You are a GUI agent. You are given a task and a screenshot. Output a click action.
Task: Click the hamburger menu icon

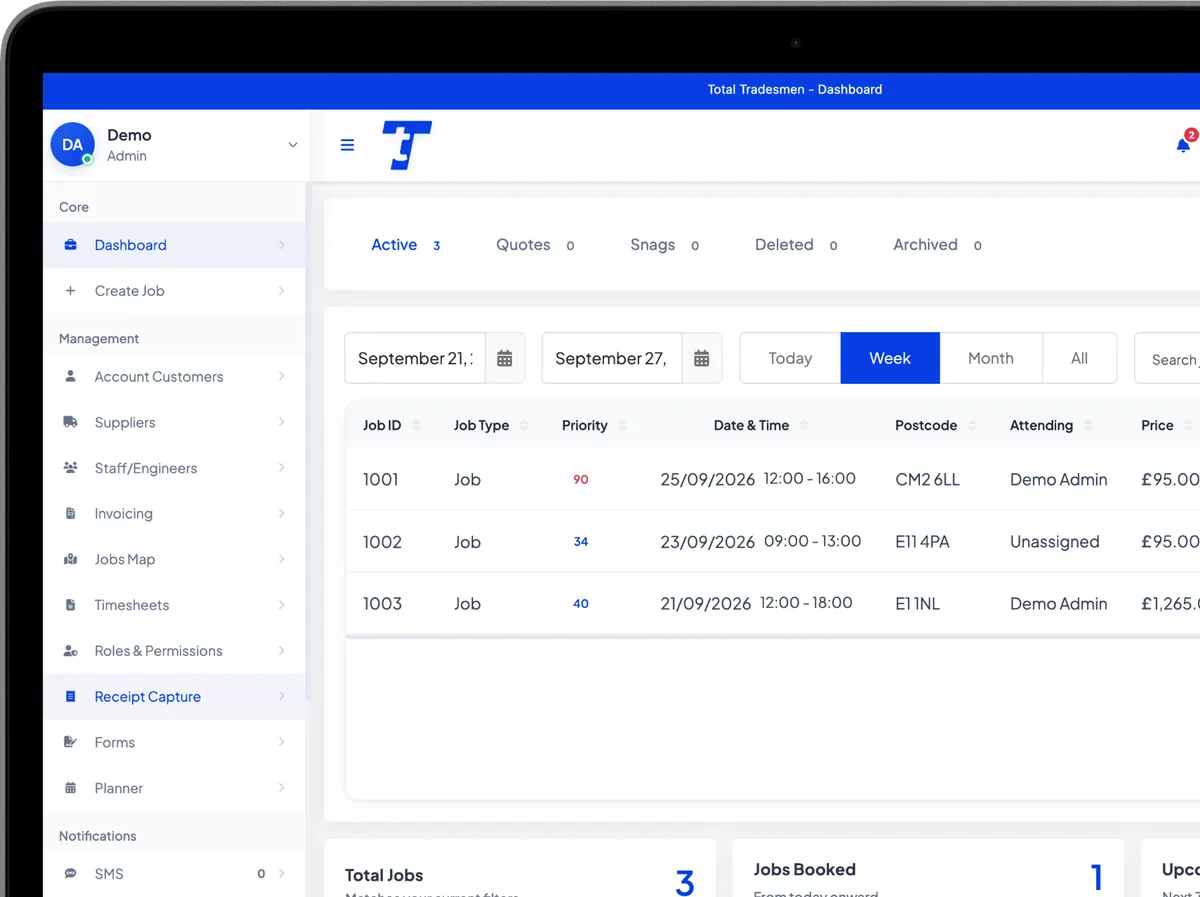point(347,145)
